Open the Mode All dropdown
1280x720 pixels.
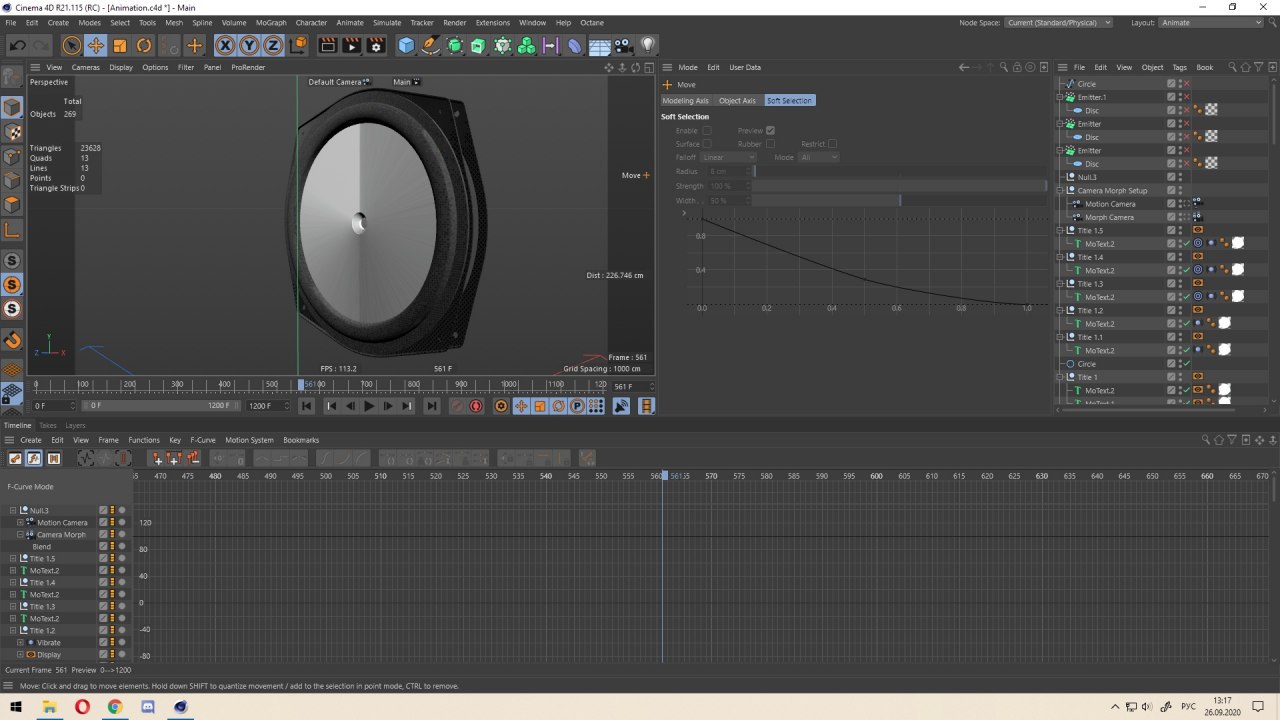(819, 157)
